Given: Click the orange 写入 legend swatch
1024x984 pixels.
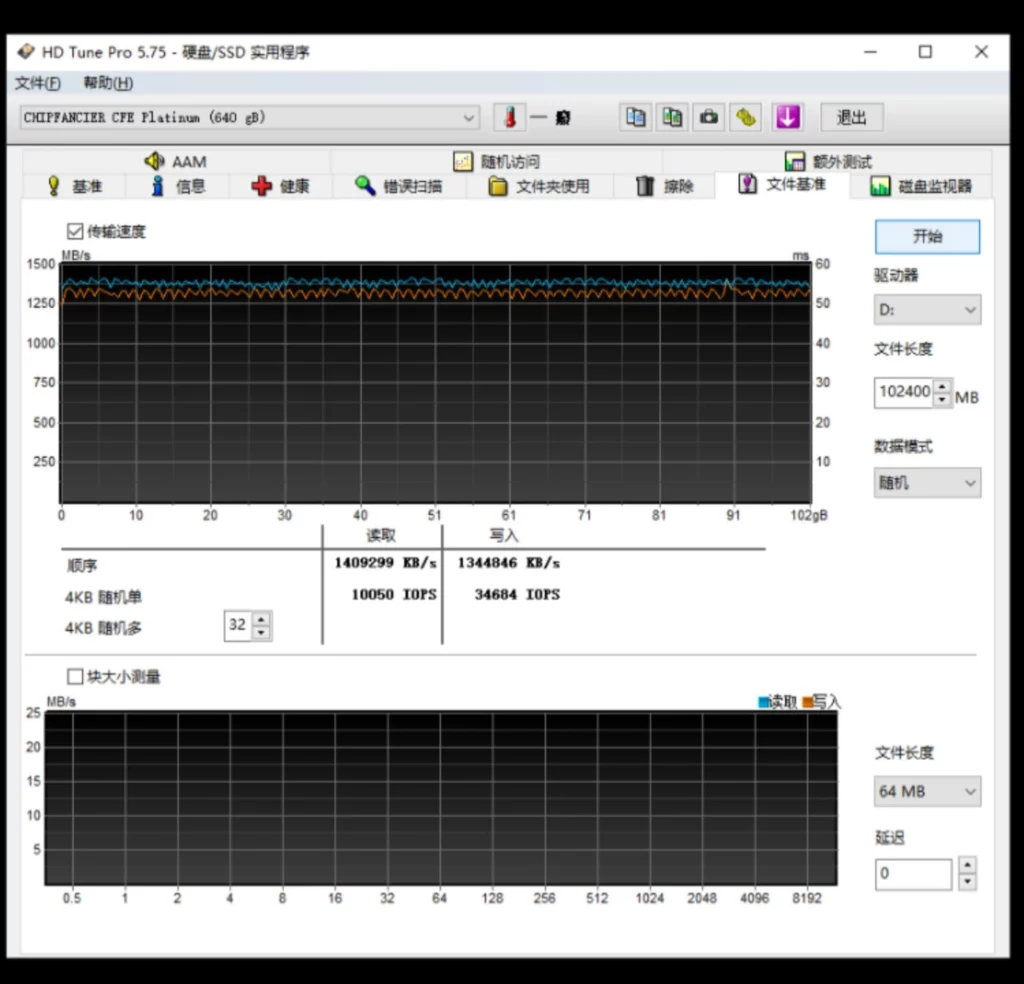Looking at the screenshot, I should tap(808, 702).
